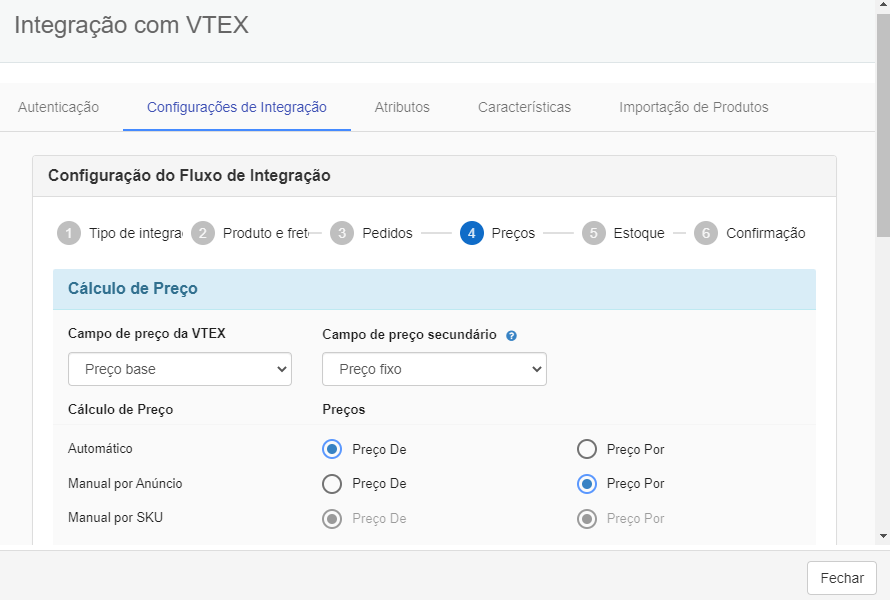Click the vertical scrollbar thumb

coord(883,125)
